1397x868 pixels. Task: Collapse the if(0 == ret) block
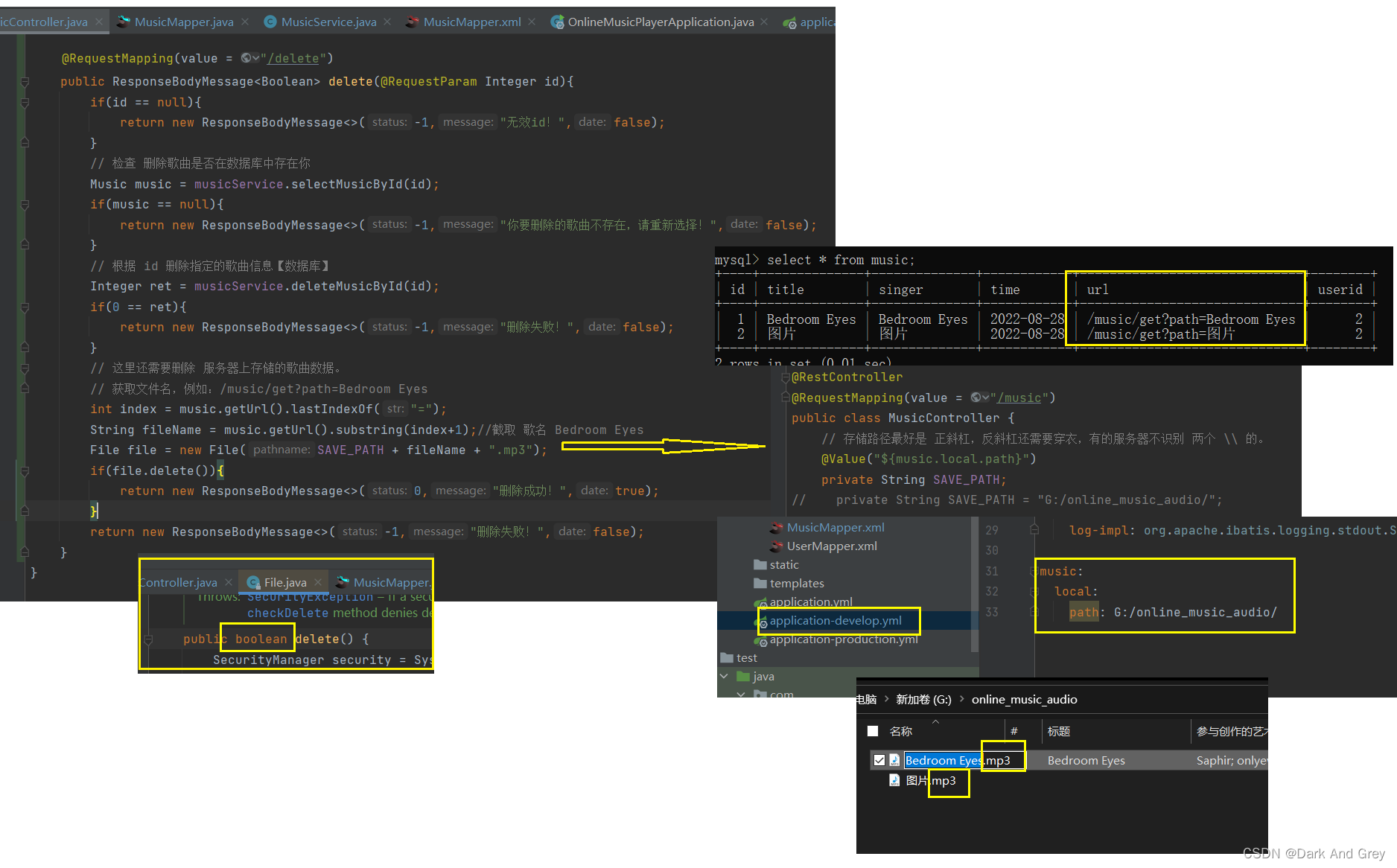(x=25, y=307)
